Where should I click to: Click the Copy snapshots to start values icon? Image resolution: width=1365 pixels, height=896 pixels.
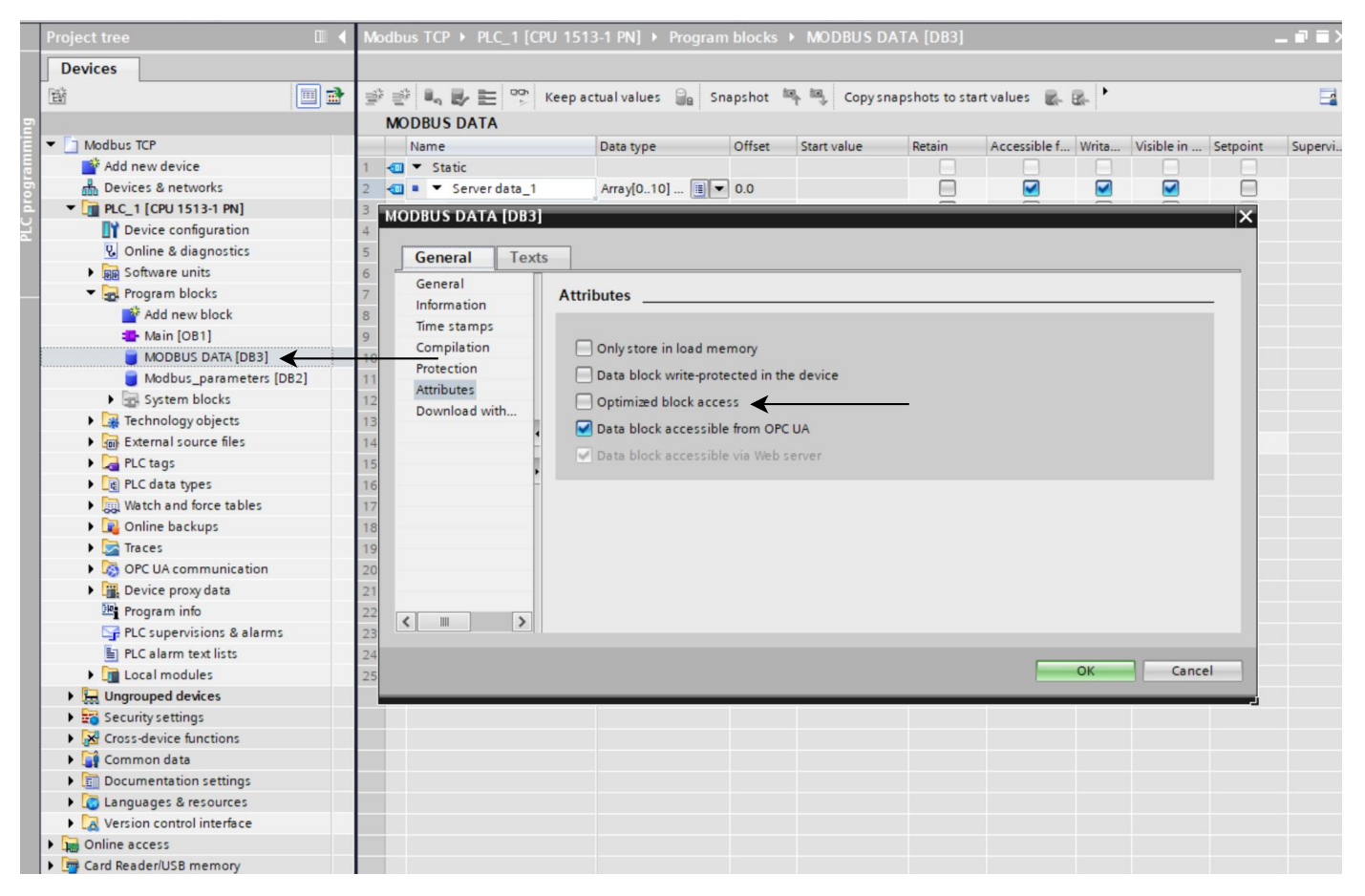[1053, 97]
